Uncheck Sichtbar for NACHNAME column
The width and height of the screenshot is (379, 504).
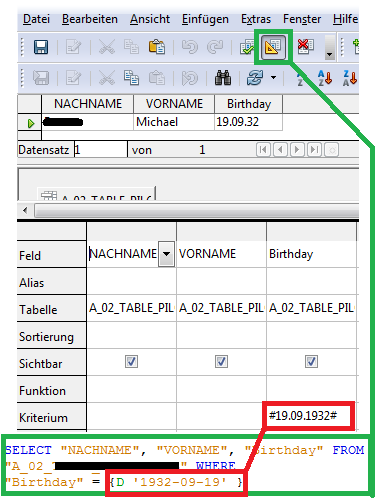point(131,361)
